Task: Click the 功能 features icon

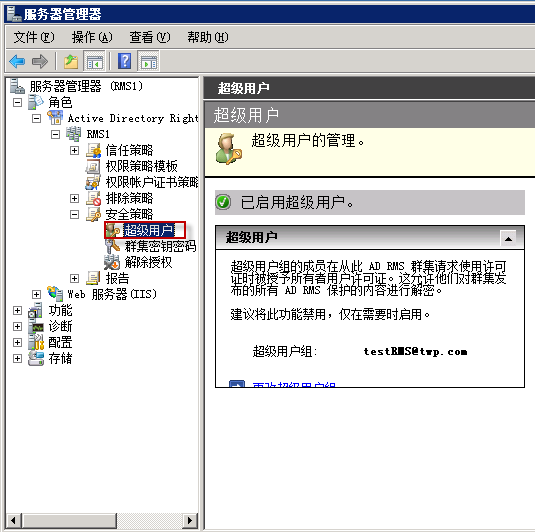Action: point(36,310)
